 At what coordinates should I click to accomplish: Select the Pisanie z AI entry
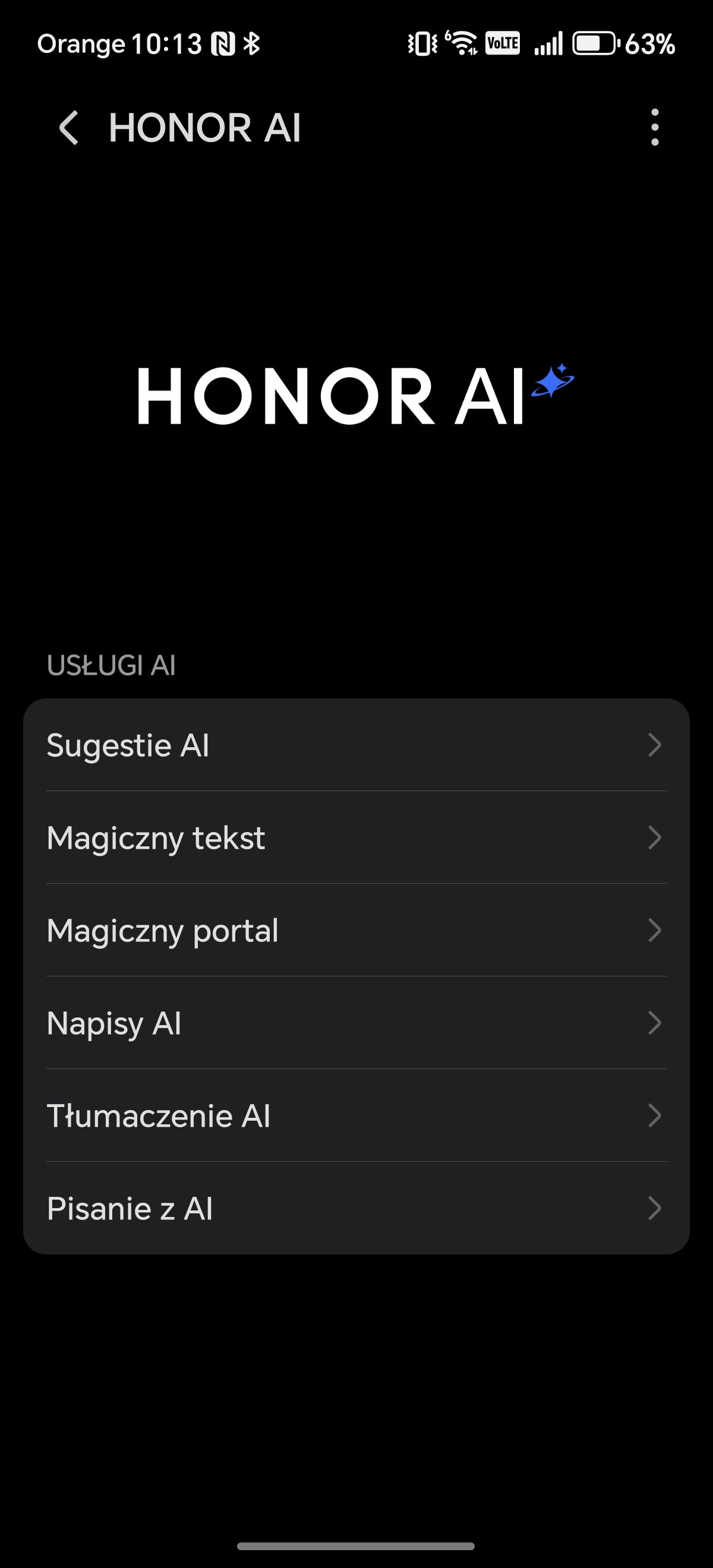(x=130, y=1208)
